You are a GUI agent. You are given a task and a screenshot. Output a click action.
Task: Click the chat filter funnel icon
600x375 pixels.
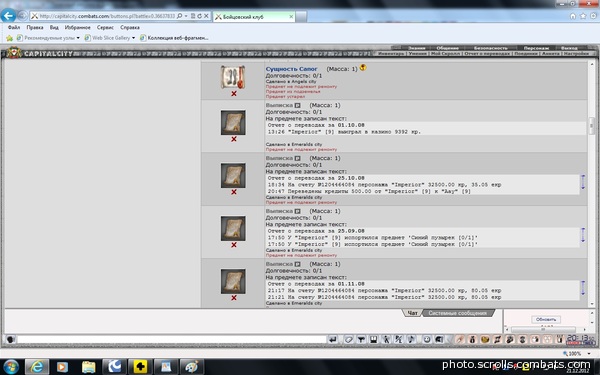(361, 339)
